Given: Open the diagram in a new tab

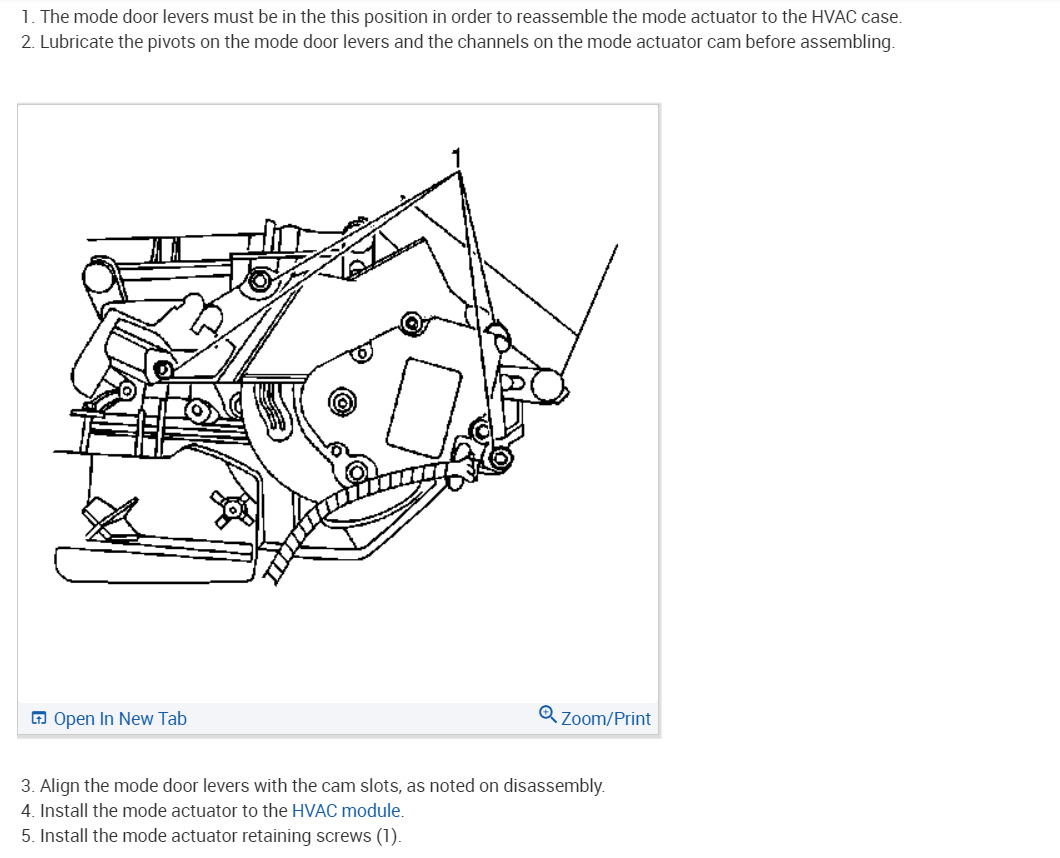Looking at the screenshot, I should (109, 718).
